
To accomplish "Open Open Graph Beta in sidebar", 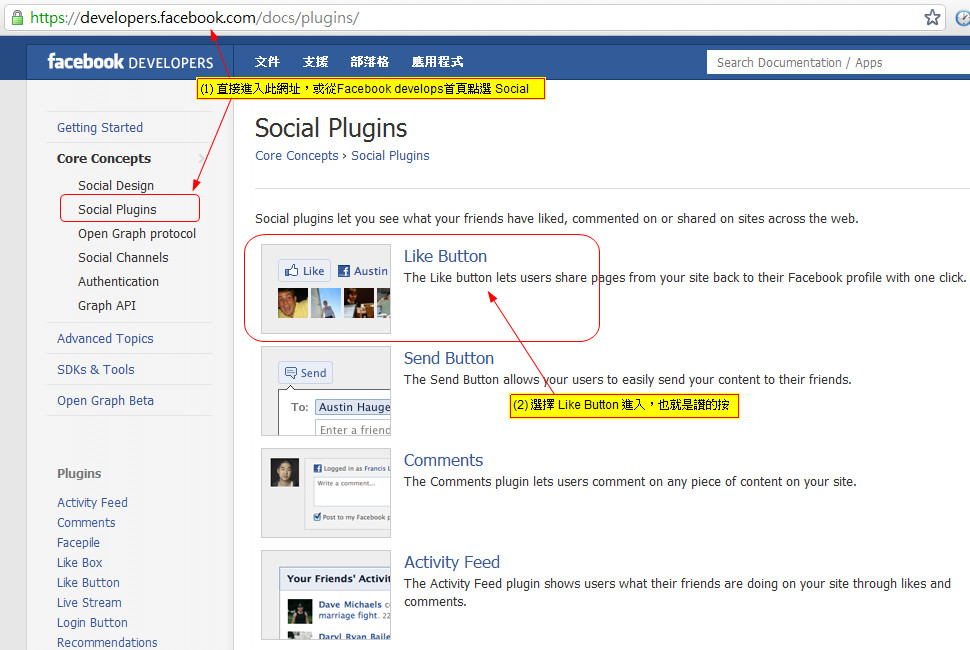I will pyautogui.click(x=105, y=400).
